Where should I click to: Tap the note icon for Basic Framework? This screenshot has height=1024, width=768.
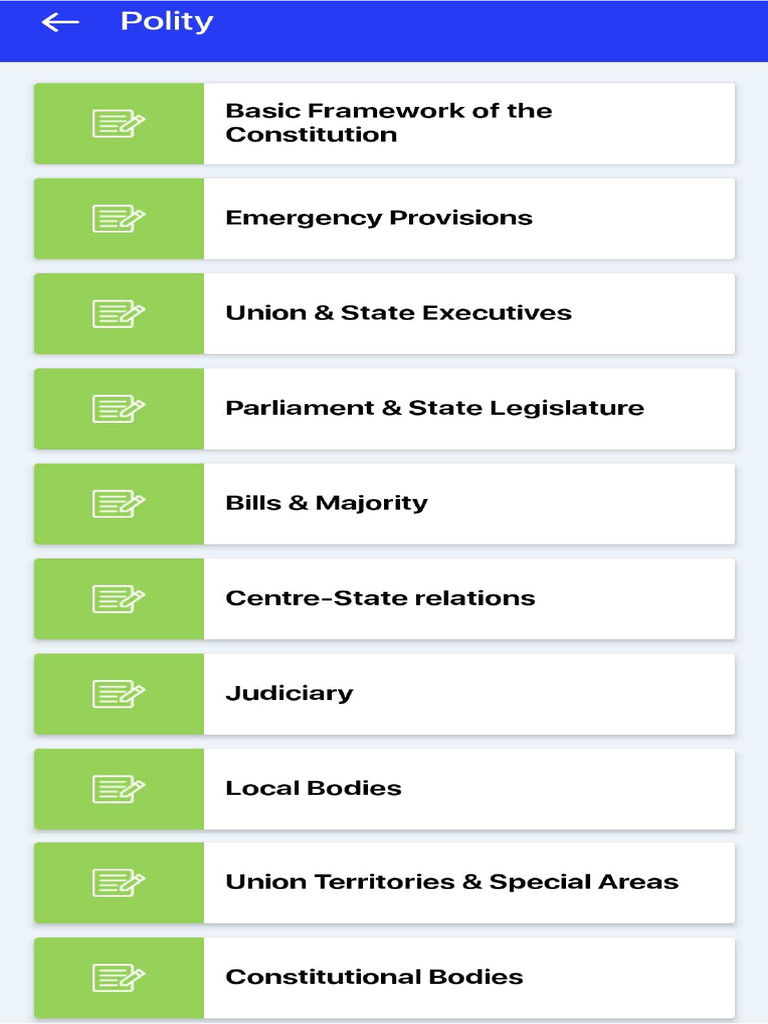coord(118,123)
